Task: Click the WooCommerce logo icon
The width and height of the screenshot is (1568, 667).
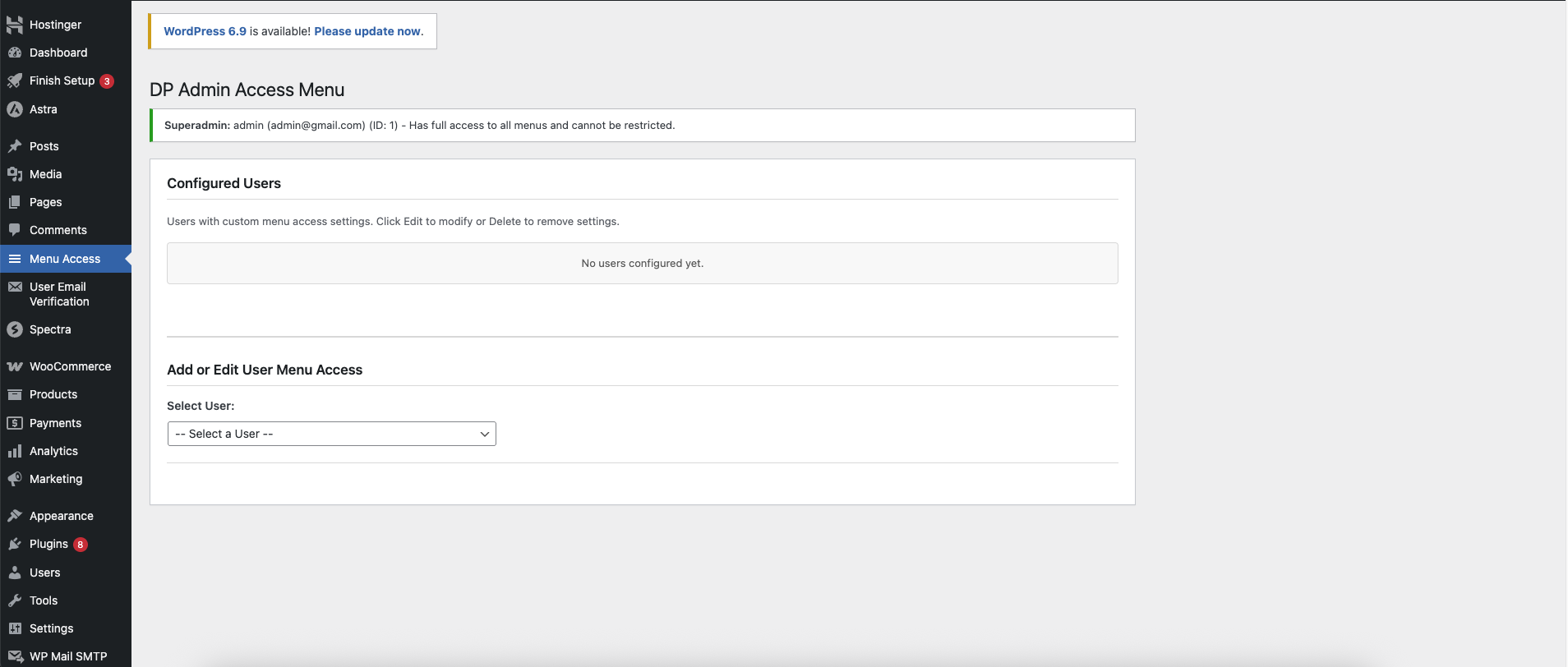Action: pyautogui.click(x=15, y=366)
